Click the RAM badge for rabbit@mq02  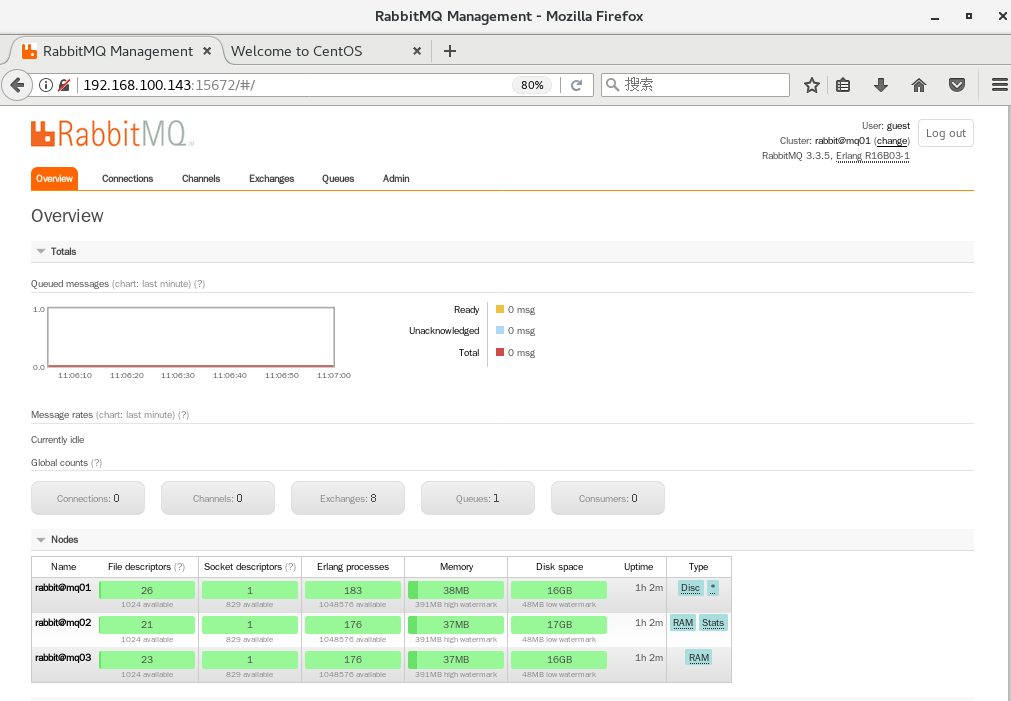click(683, 622)
